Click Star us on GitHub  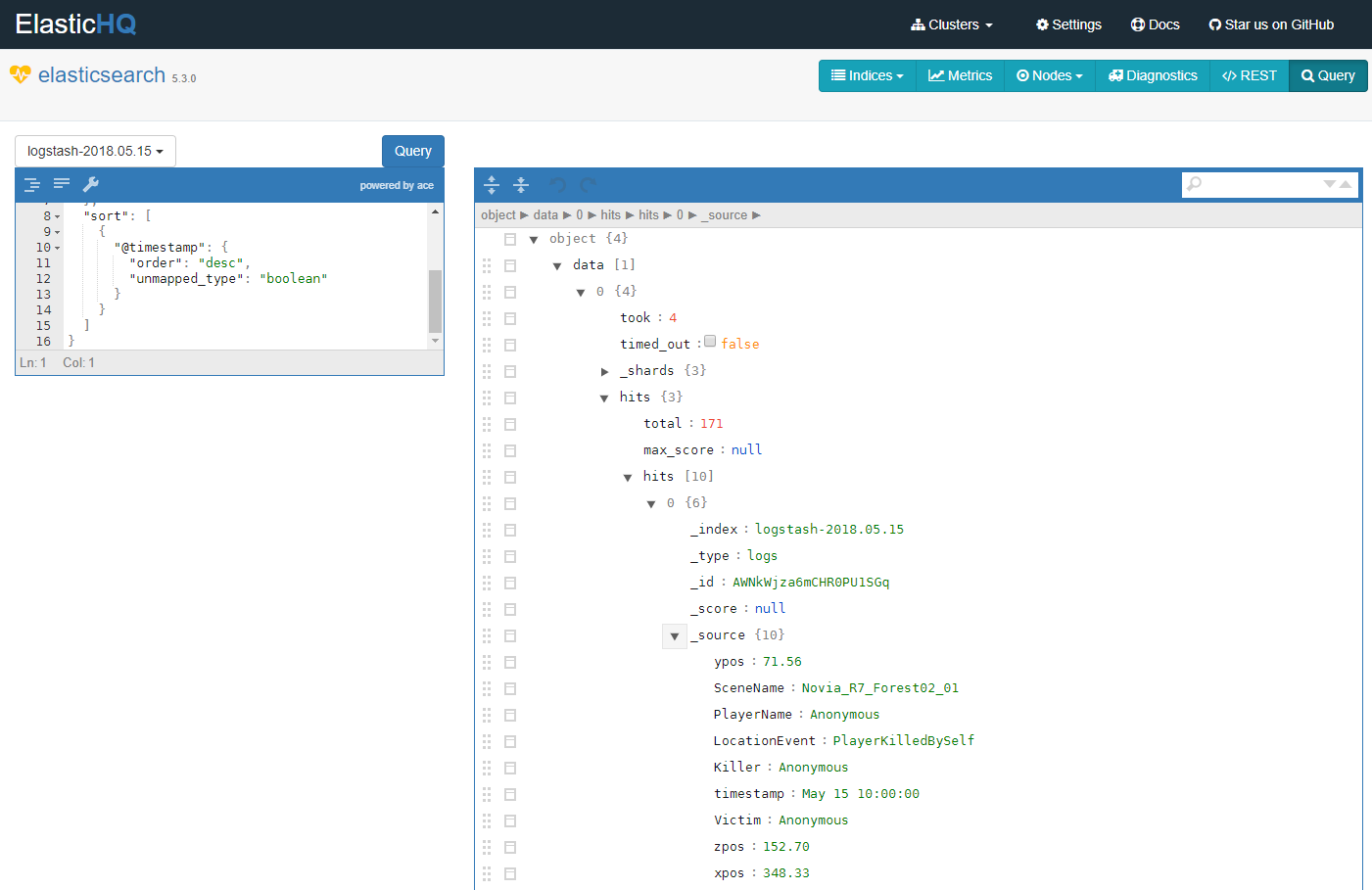point(1271,24)
